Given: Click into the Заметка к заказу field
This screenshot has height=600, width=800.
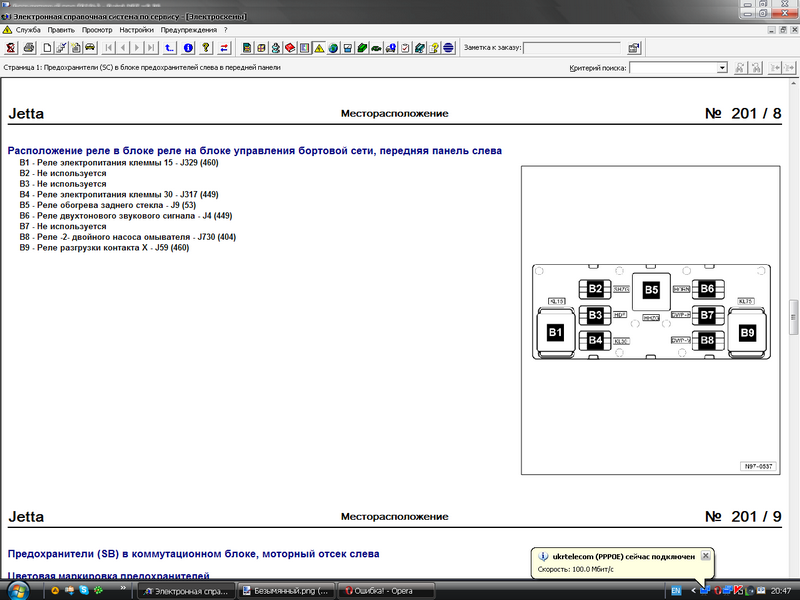Looking at the screenshot, I should point(572,48).
